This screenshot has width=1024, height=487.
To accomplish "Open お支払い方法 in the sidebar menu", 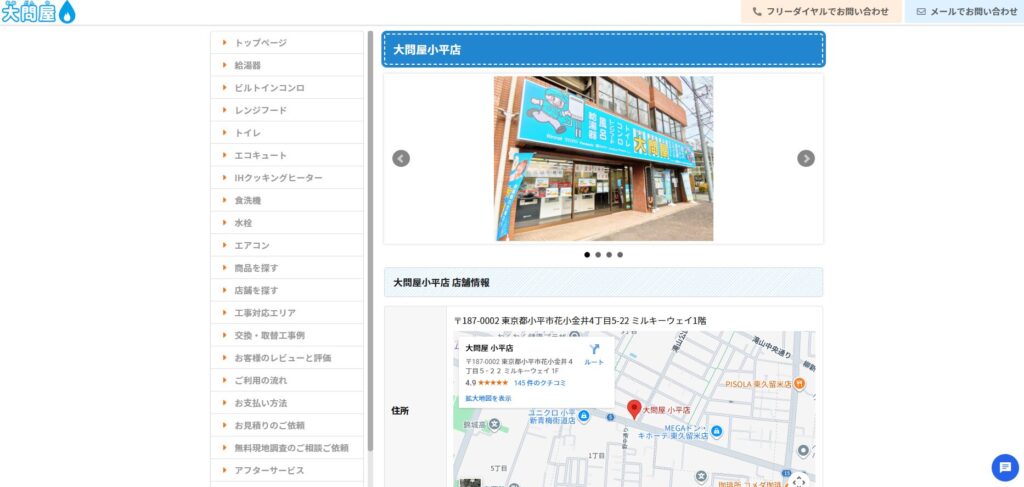I will (x=260, y=403).
